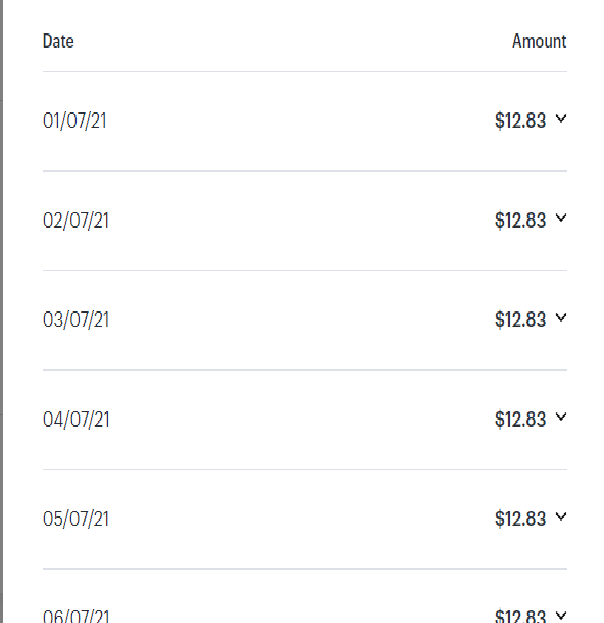Click the 05/07/21 date entry
Screen dimensions: 604x623
point(76,519)
